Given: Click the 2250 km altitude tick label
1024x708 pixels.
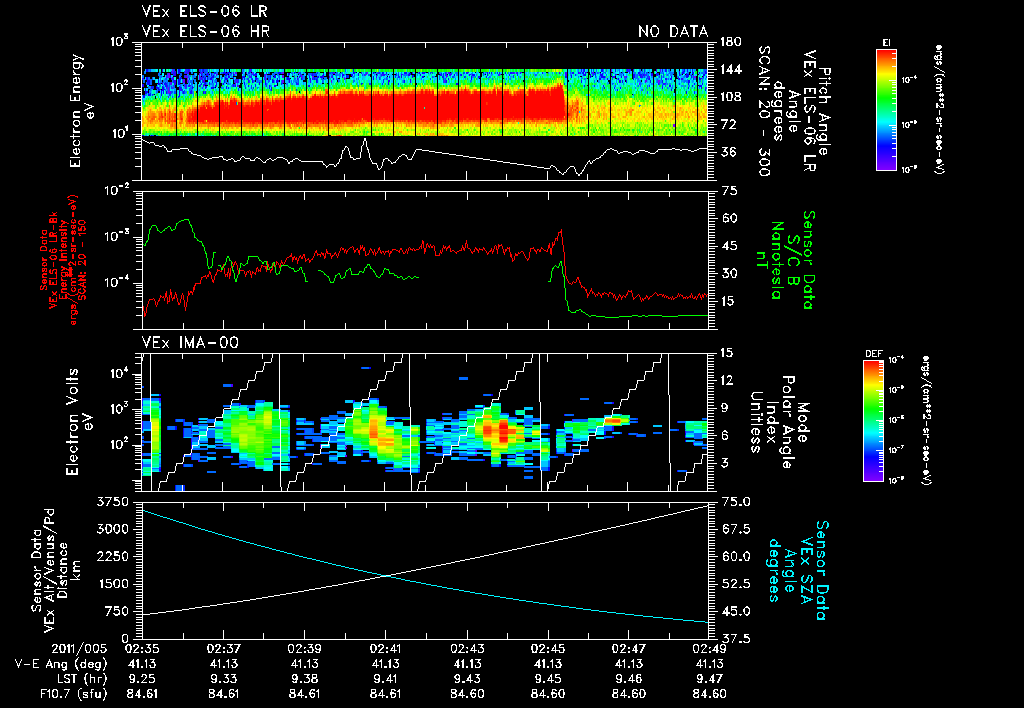Looking at the screenshot, I should (112, 556).
